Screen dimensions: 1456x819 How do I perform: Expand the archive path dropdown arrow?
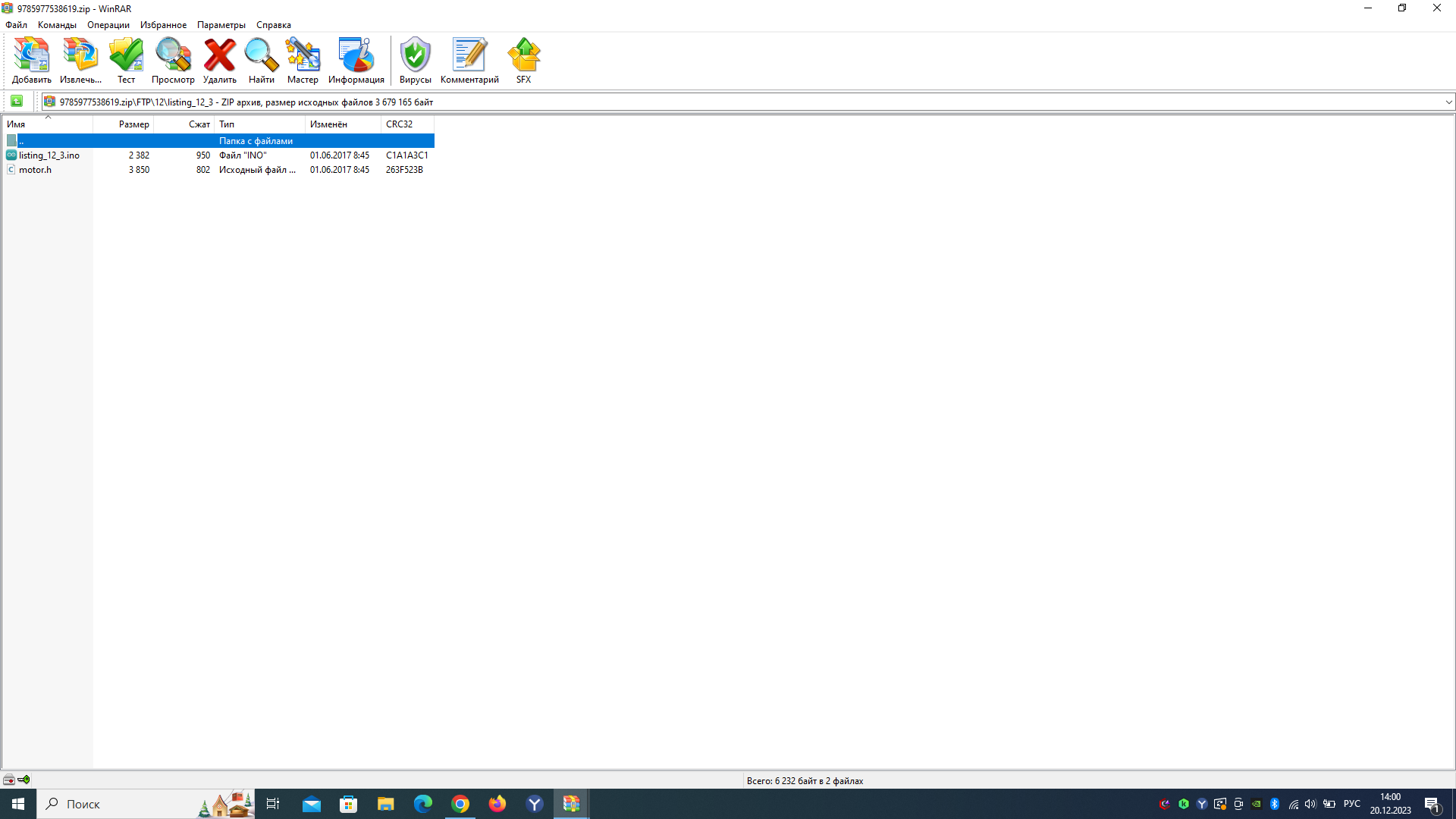pos(1448,102)
